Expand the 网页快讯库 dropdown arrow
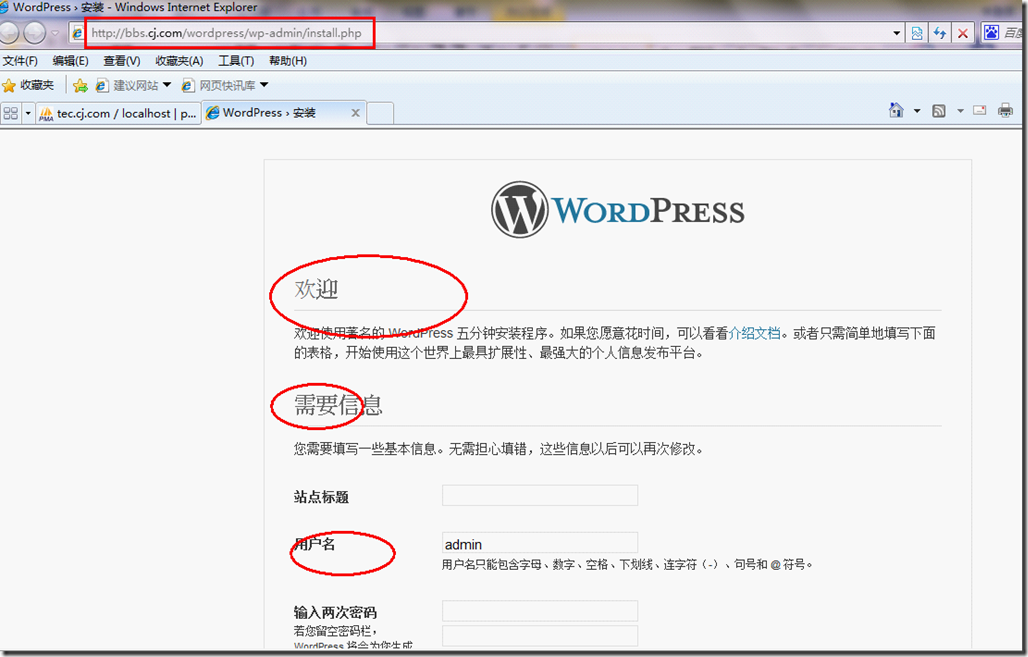Image resolution: width=1028 pixels, height=657 pixels. (x=264, y=85)
